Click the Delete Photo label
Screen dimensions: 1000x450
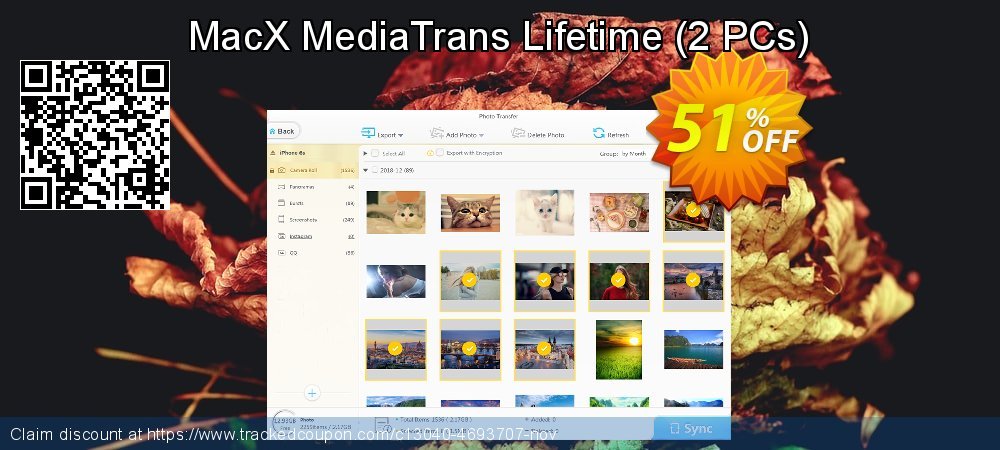click(x=547, y=135)
